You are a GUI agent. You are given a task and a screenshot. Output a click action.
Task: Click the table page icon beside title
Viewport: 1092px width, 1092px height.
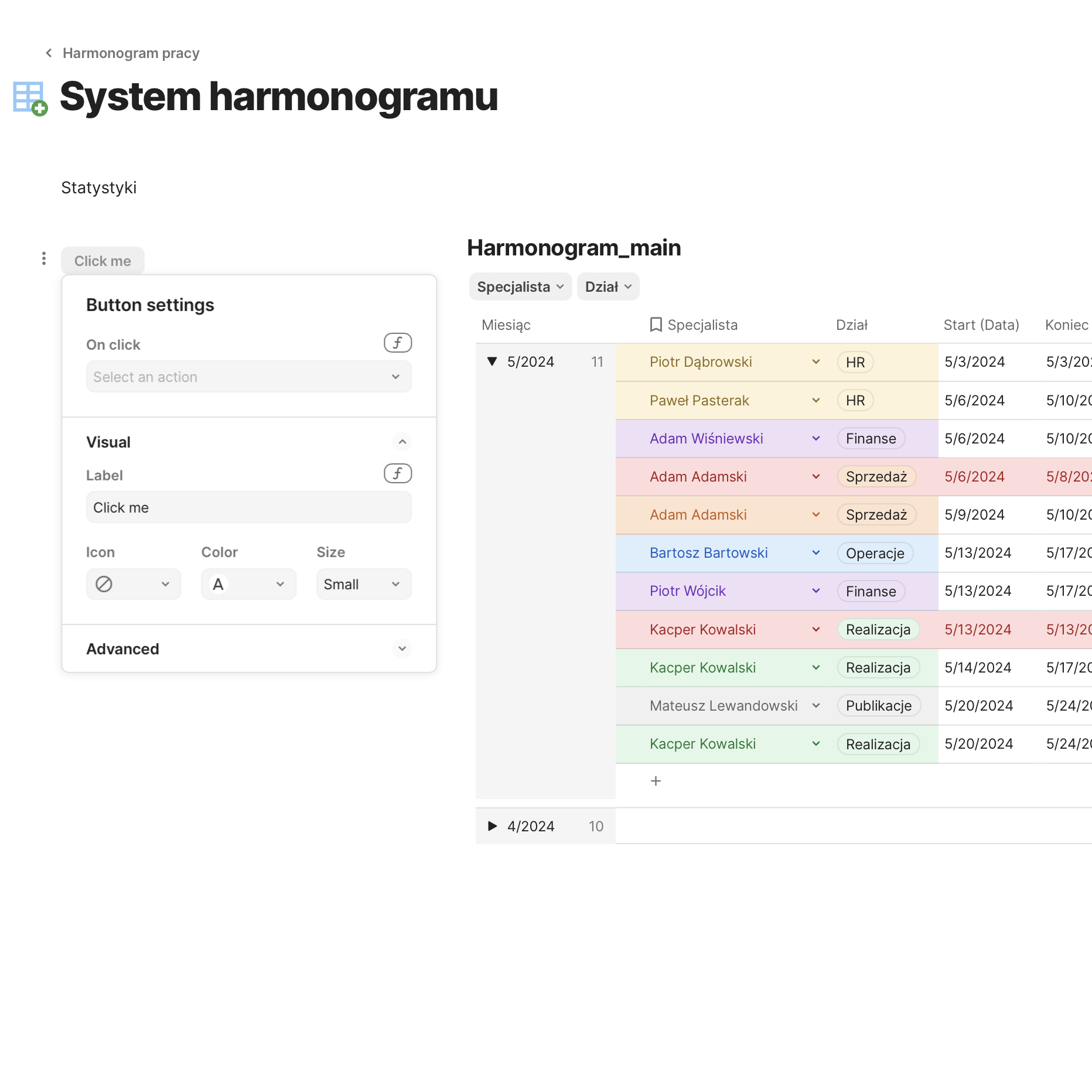coord(30,98)
